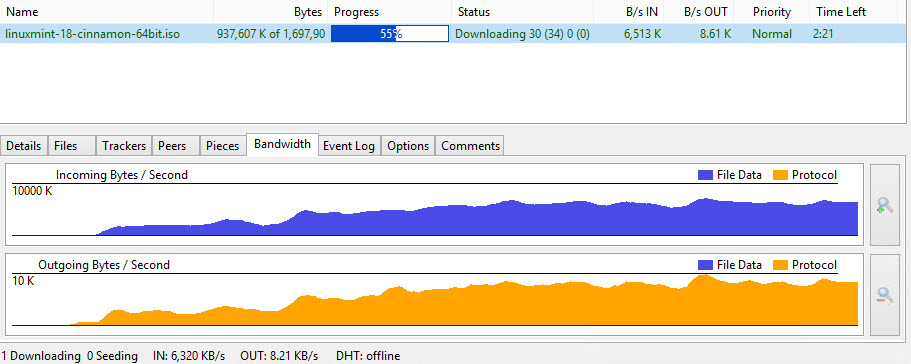Click the Downloading 30 (34) 0 (0) status
The height and width of the screenshot is (364, 911).
[x=522, y=34]
